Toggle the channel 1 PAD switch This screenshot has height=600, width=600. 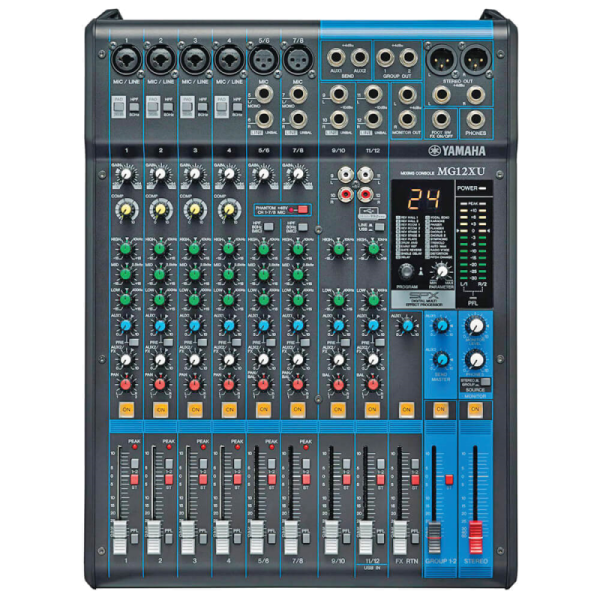tap(118, 107)
